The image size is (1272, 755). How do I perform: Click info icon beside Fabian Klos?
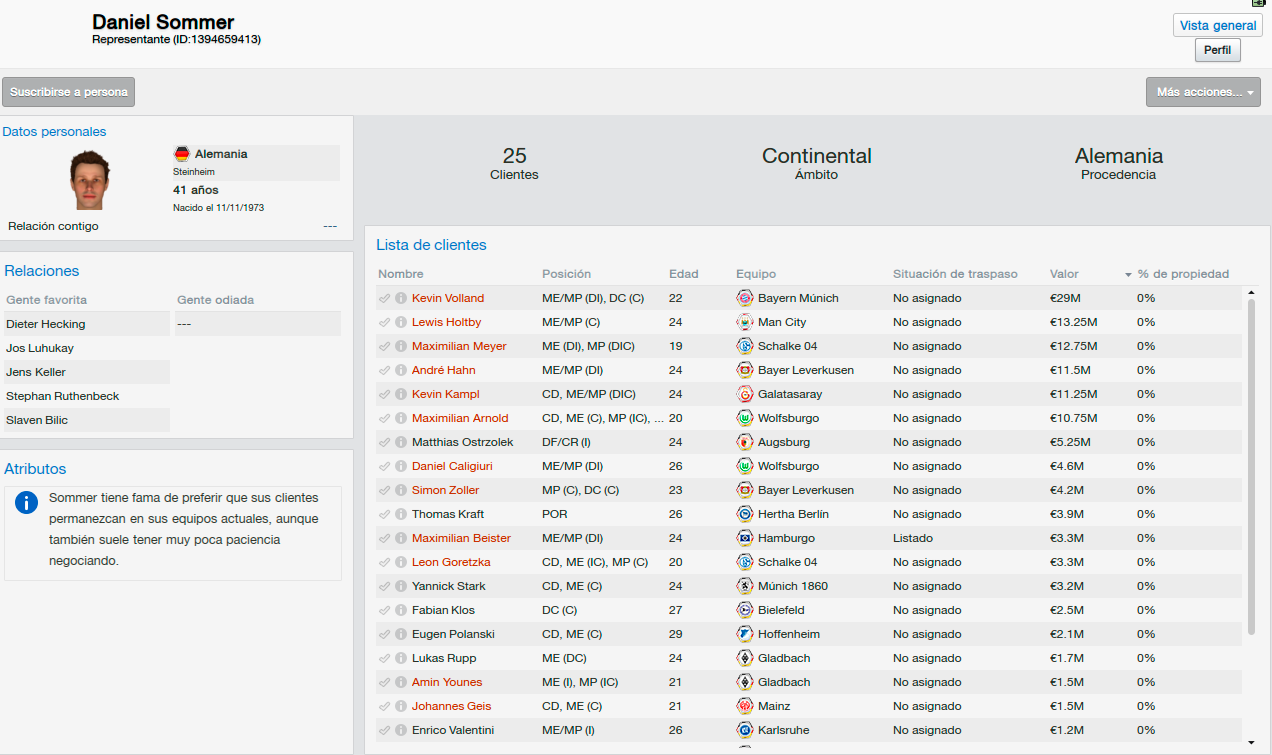click(401, 610)
